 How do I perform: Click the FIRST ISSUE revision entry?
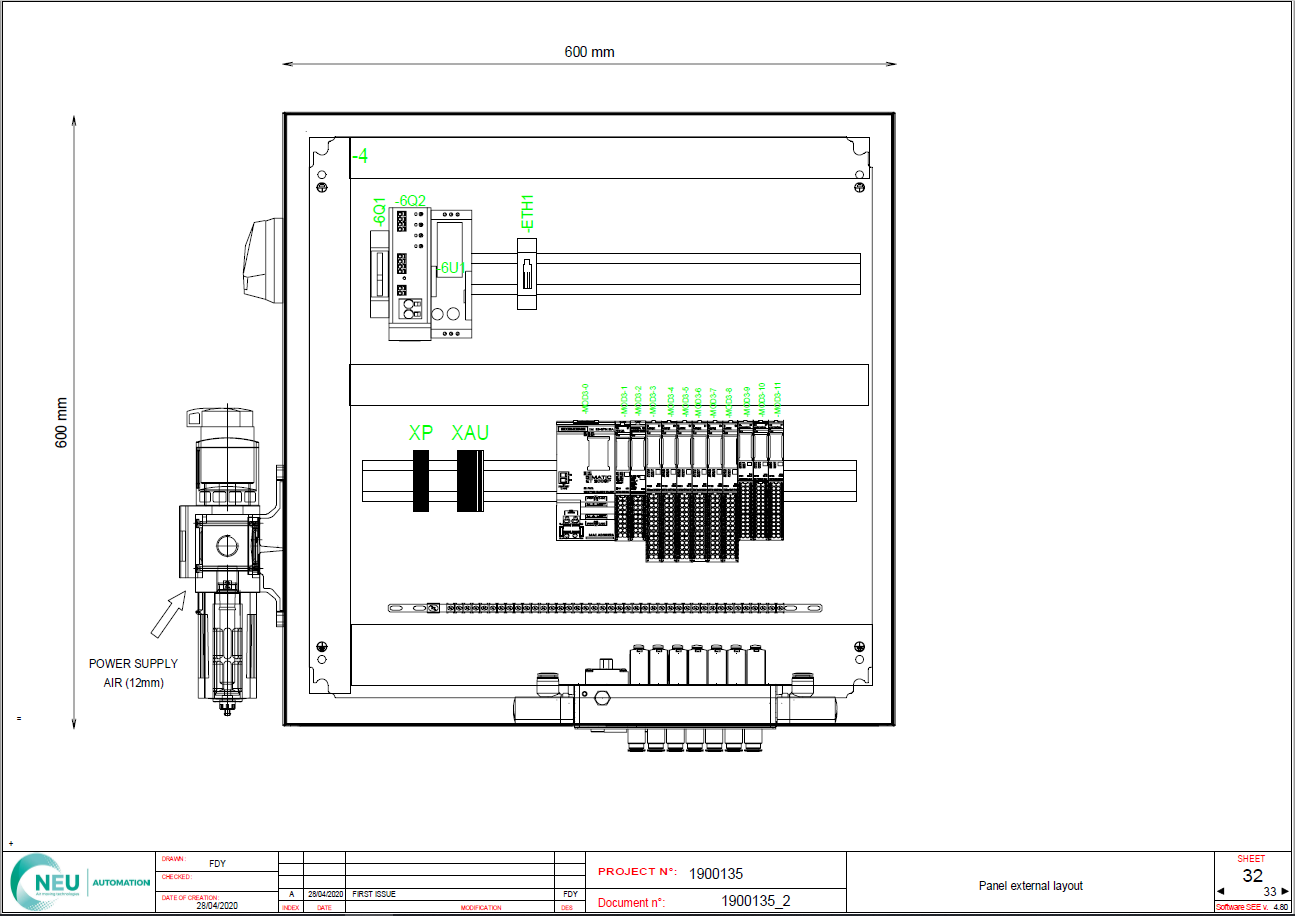(x=375, y=894)
